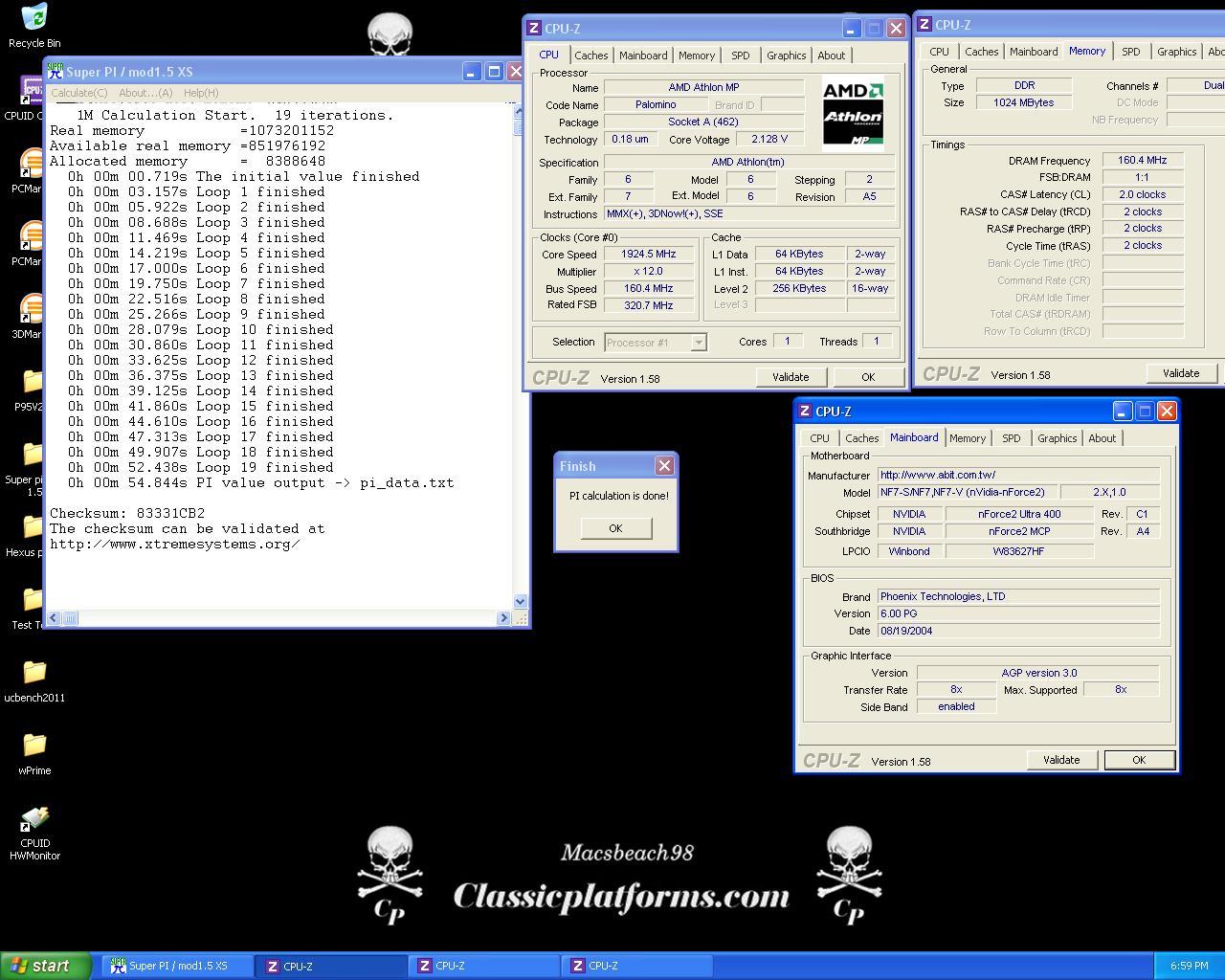Open the Calculate menu in Super PI

coord(78,93)
